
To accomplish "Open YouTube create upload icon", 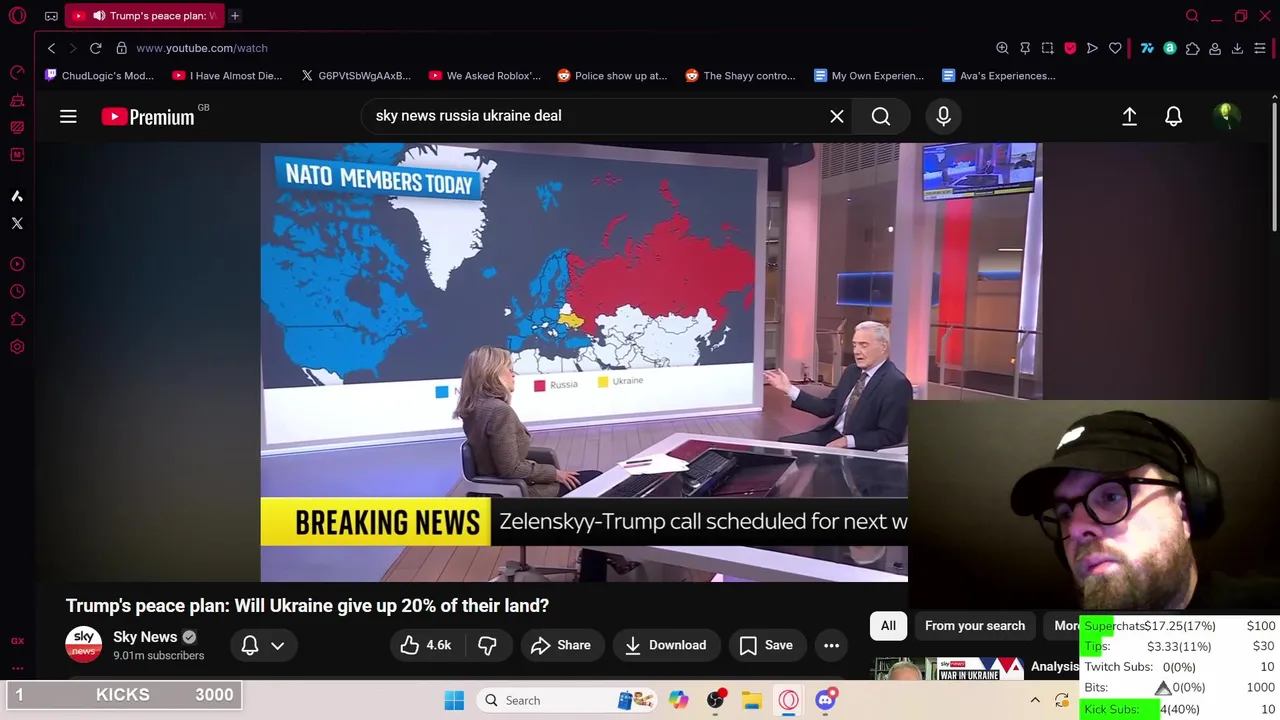I will [1130, 116].
